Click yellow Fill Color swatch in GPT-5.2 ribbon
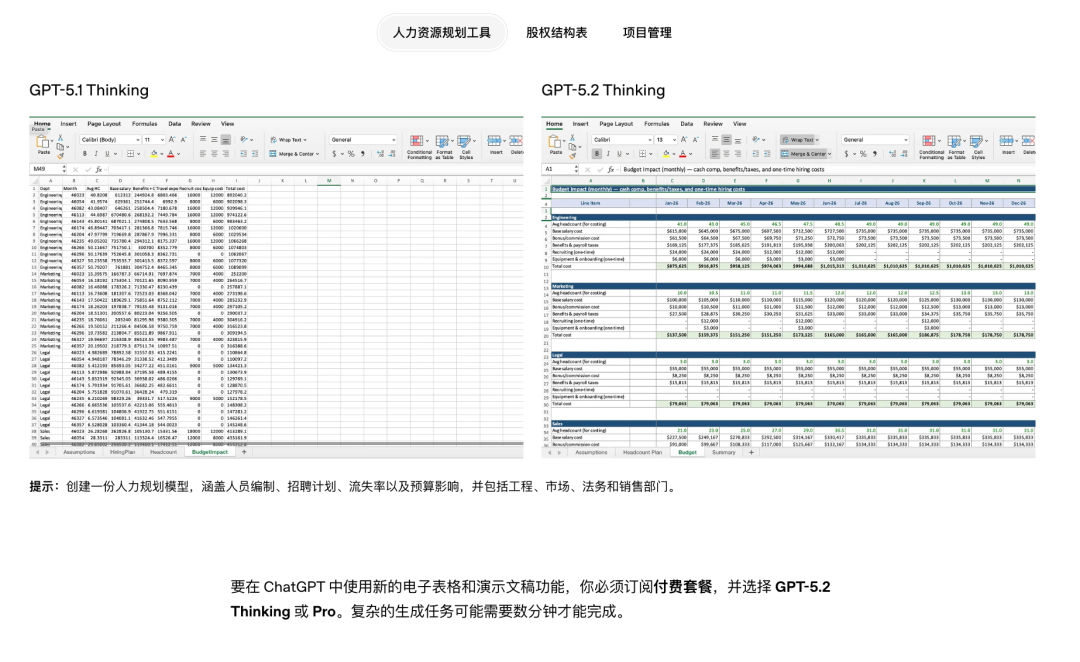Screen dimensions: 1080x662 [666, 154]
